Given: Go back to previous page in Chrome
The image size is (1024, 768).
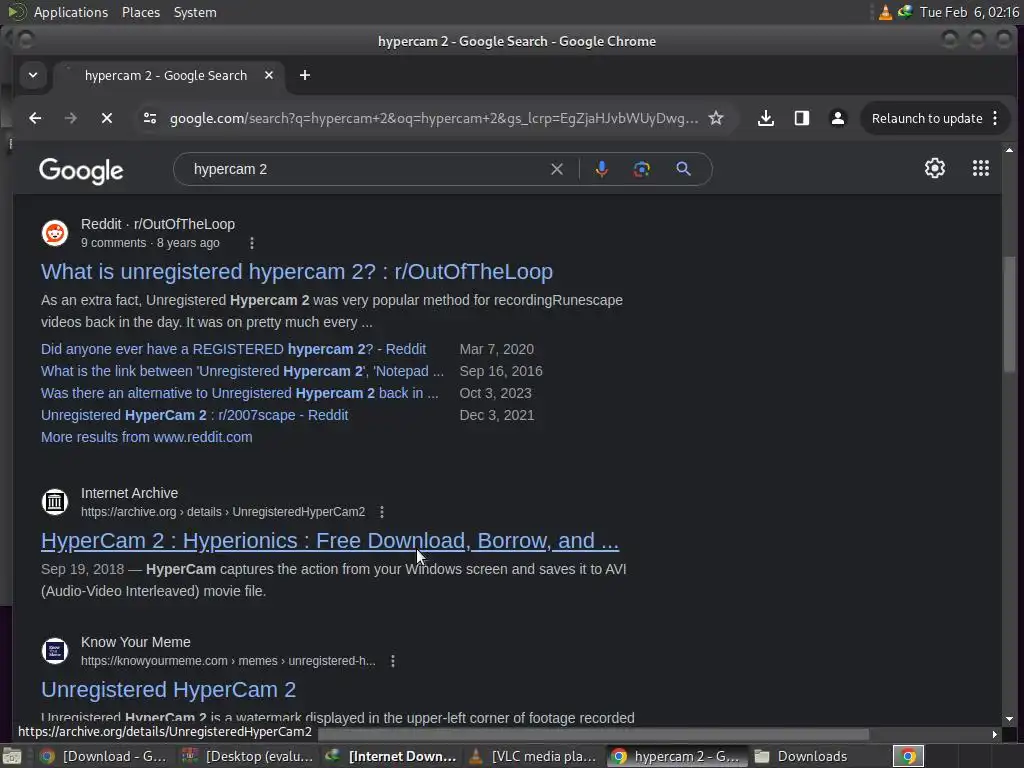Looking at the screenshot, I should pos(35,118).
